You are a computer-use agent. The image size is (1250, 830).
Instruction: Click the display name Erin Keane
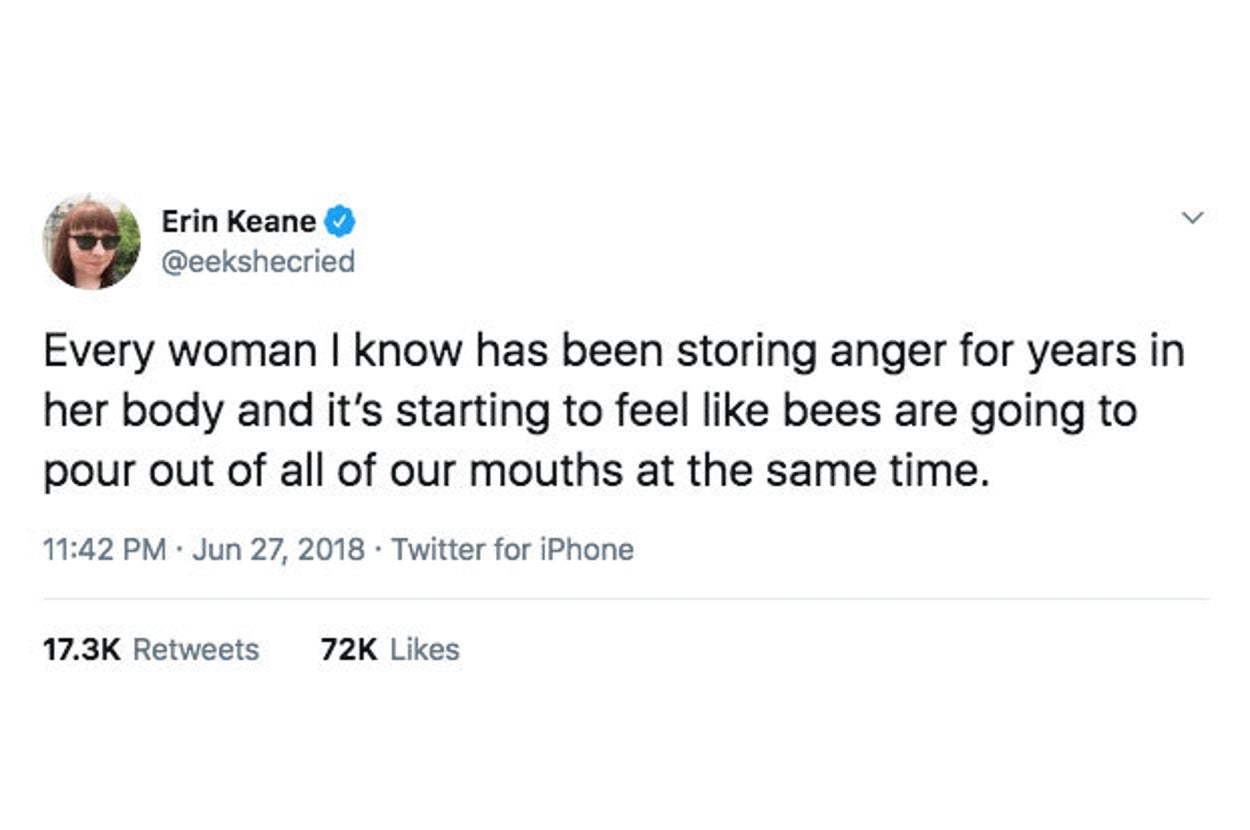coord(238,221)
